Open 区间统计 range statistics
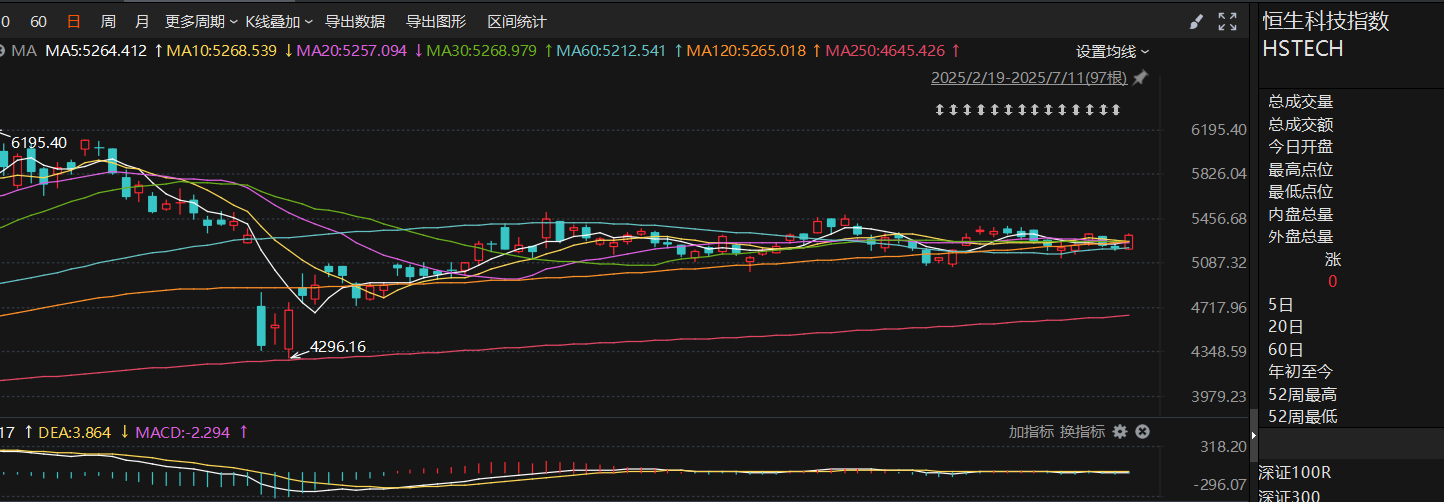 coord(517,21)
